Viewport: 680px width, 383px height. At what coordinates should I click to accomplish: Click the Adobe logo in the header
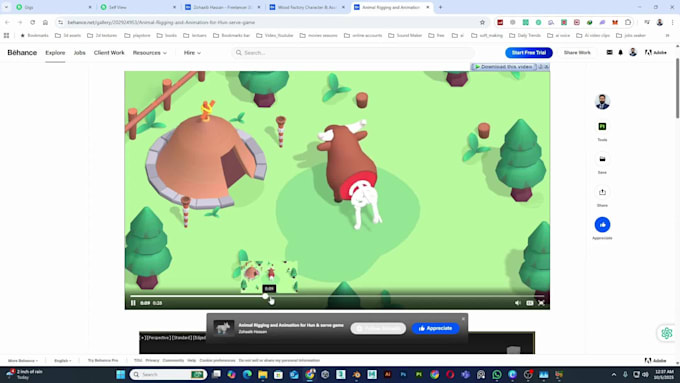click(x=656, y=52)
